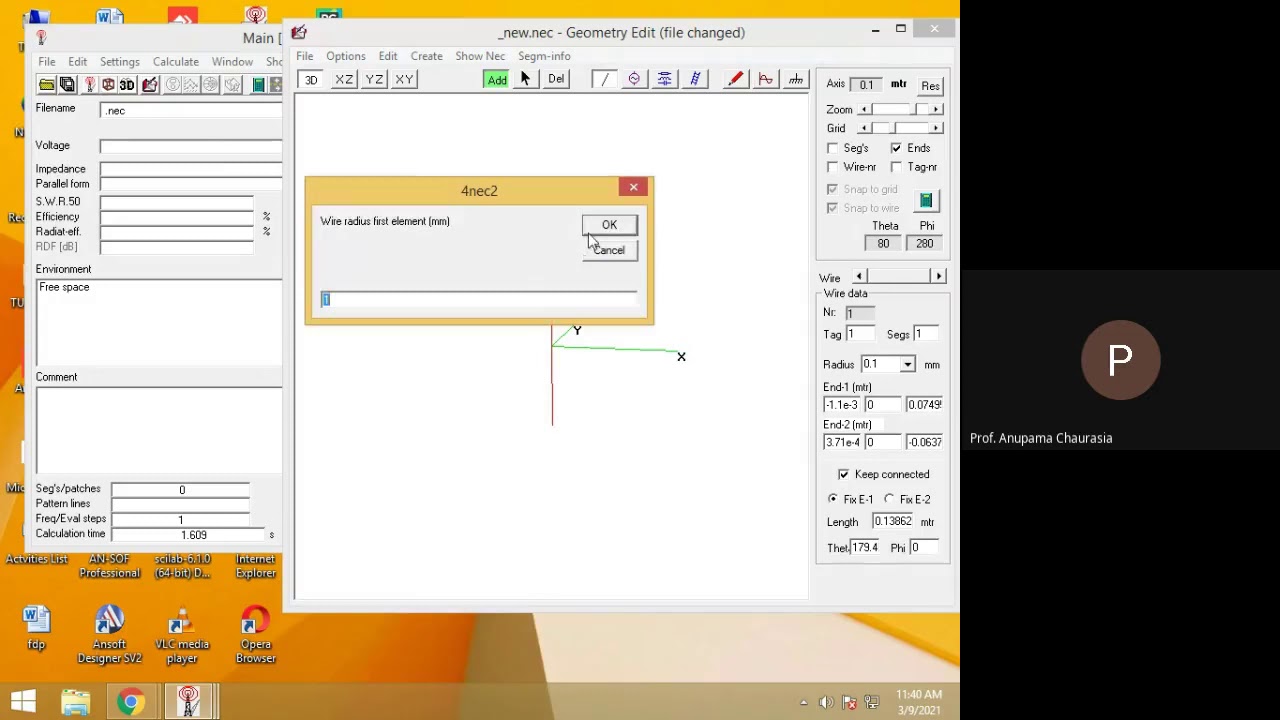The width and height of the screenshot is (1280, 720).
Task: Click the 4nec2 taskbar icon
Action: (188, 702)
